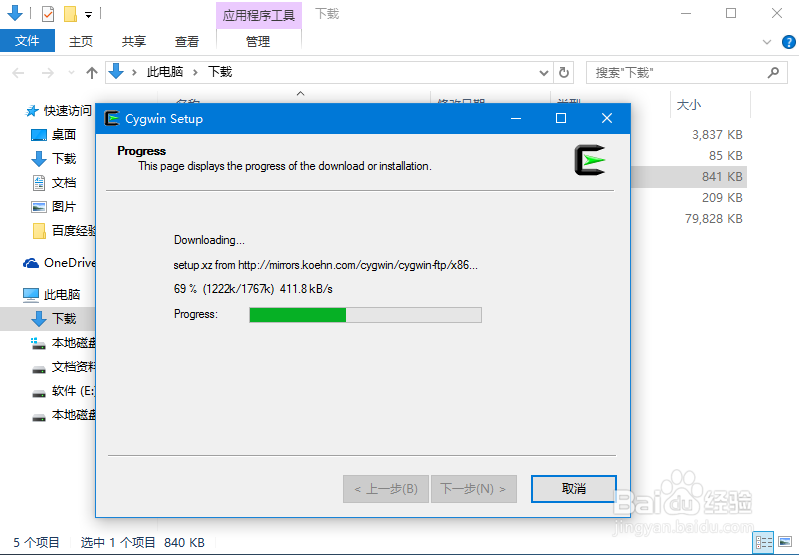
Task: Open the recent locations dropdown arrow
Action: tap(71, 73)
